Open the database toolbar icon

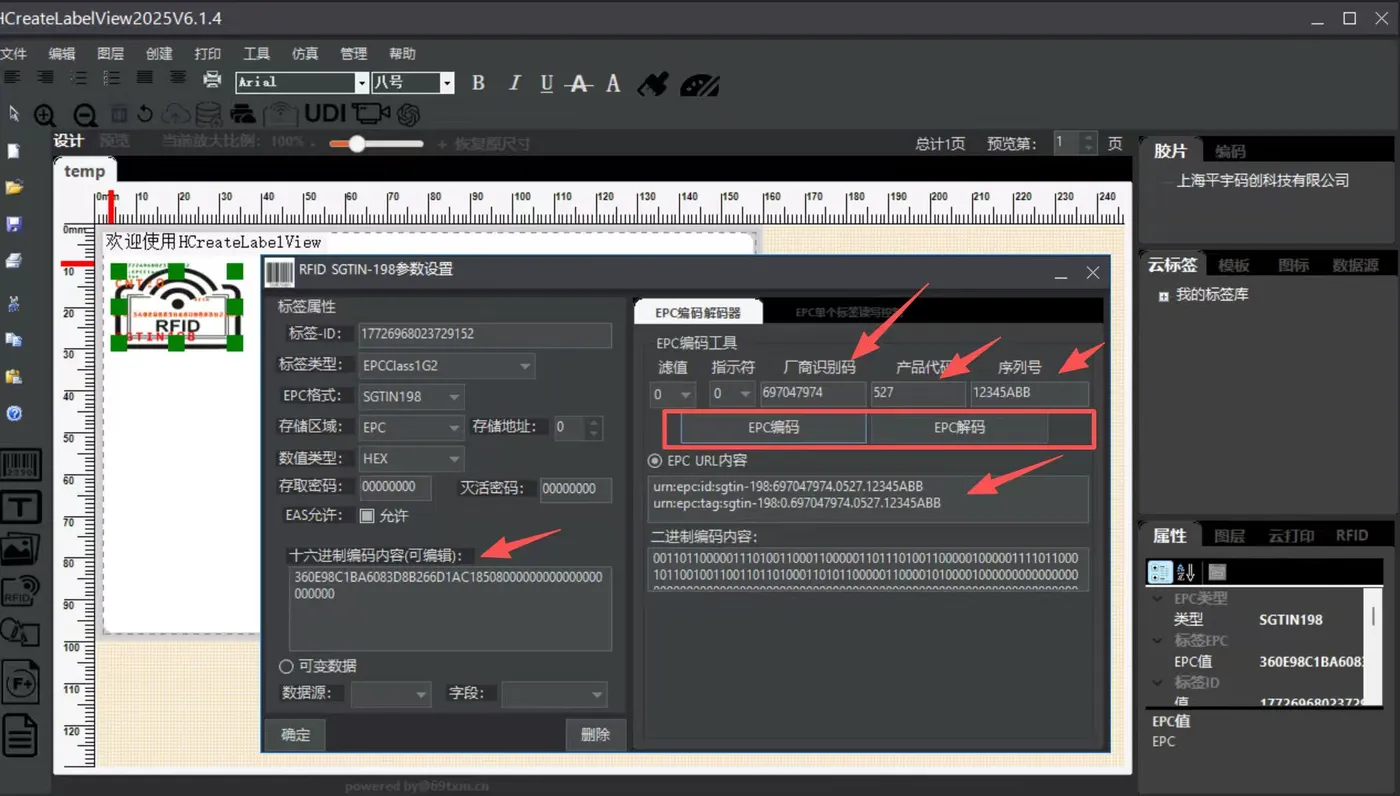point(210,114)
